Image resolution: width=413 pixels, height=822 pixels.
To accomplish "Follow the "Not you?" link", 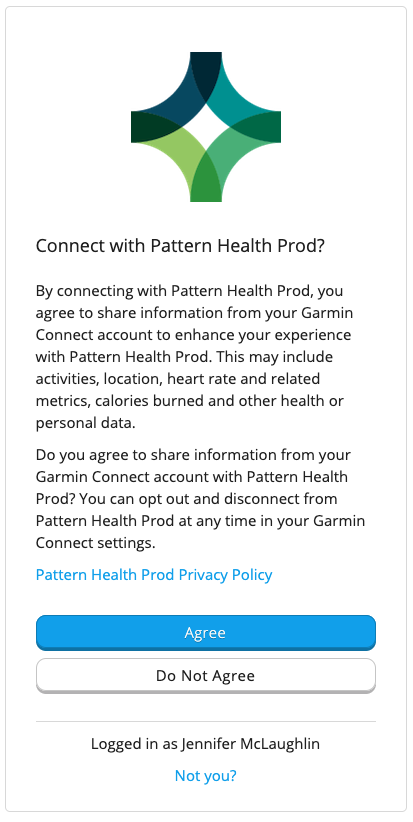I will 206,775.
